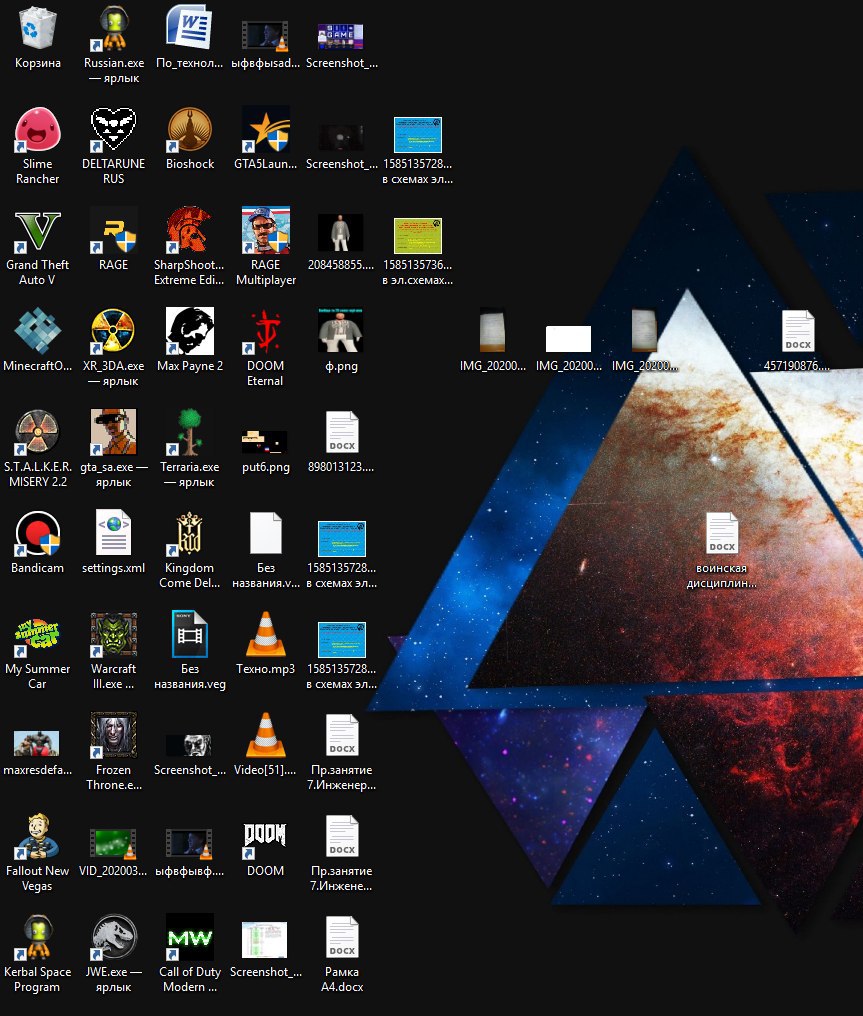863x1016 pixels.
Task: Select the Рамка A4.docx document
Action: (x=341, y=936)
